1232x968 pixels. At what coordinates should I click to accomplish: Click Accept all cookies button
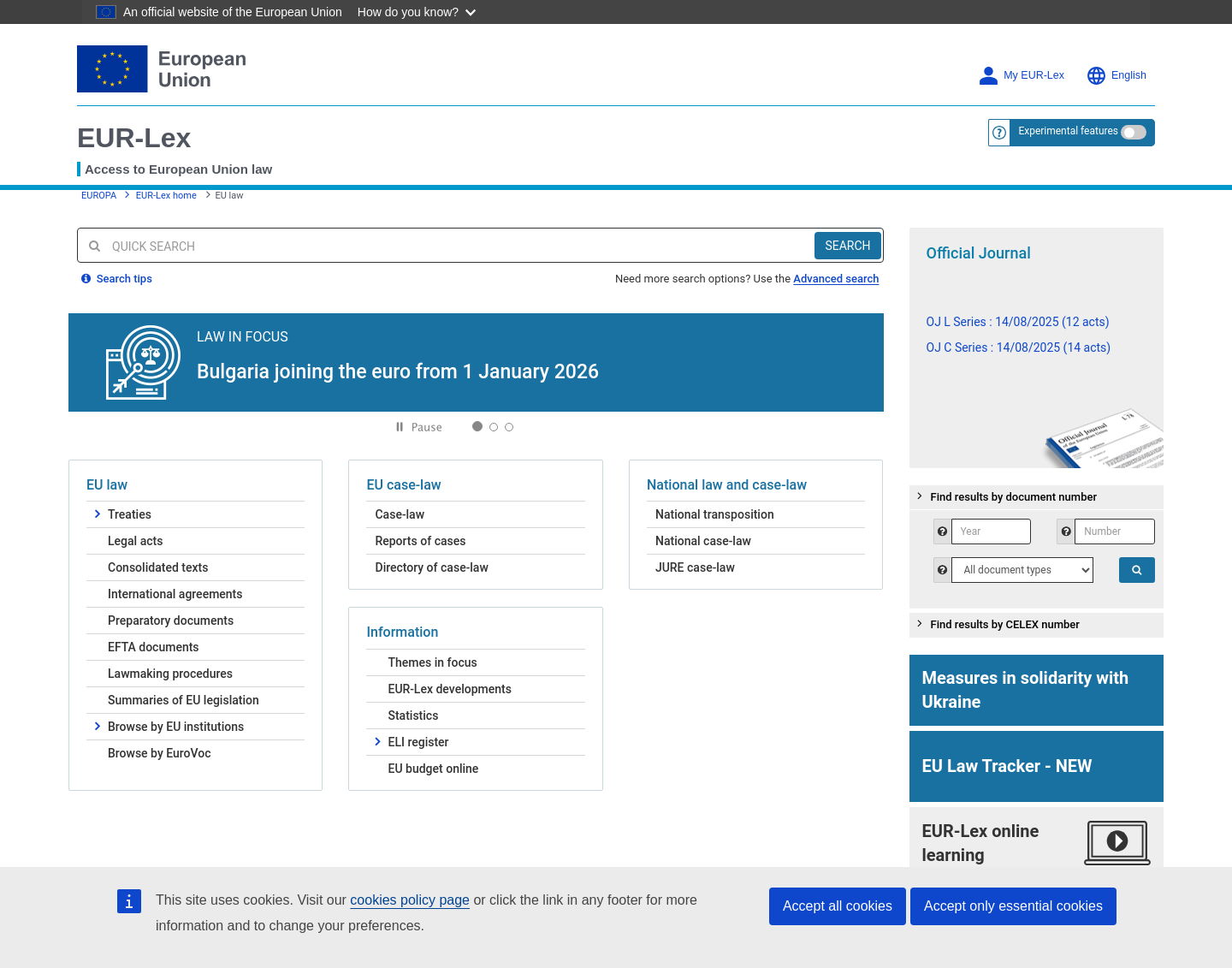point(838,906)
